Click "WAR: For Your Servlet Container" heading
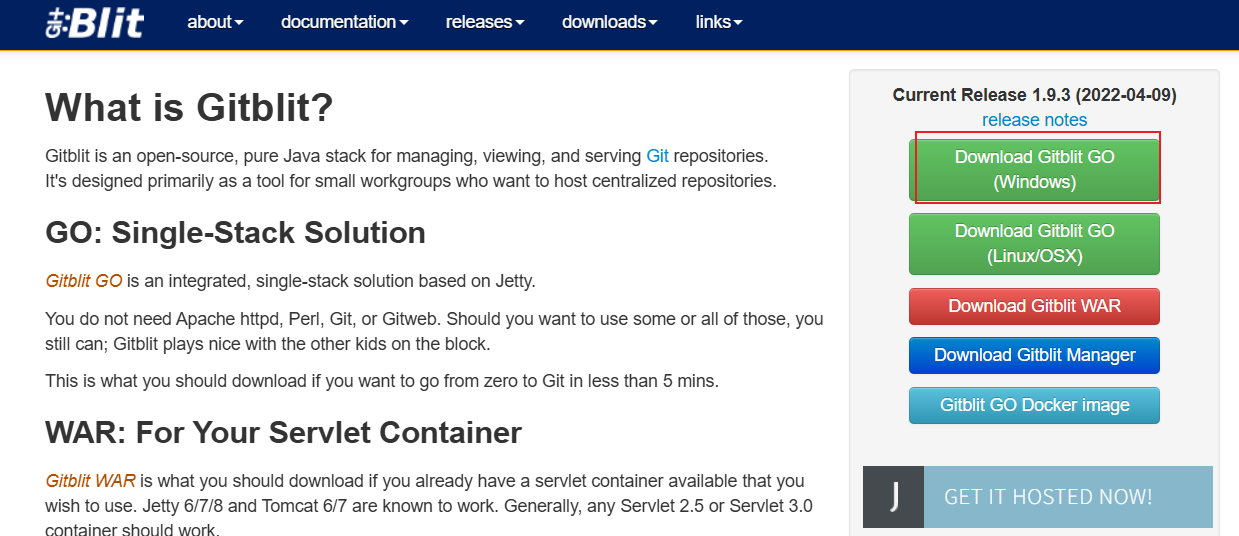Screen dimensions: 1239x536 click(283, 433)
